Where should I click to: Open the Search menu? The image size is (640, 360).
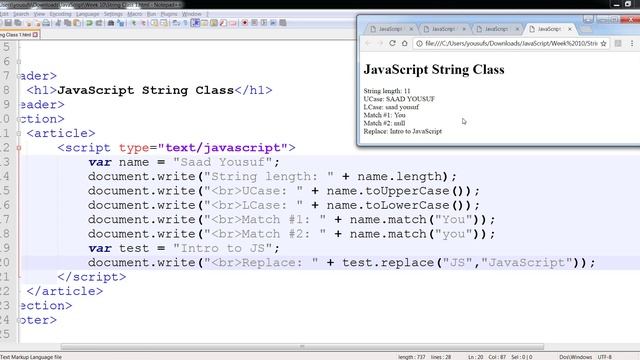coord(21,14)
